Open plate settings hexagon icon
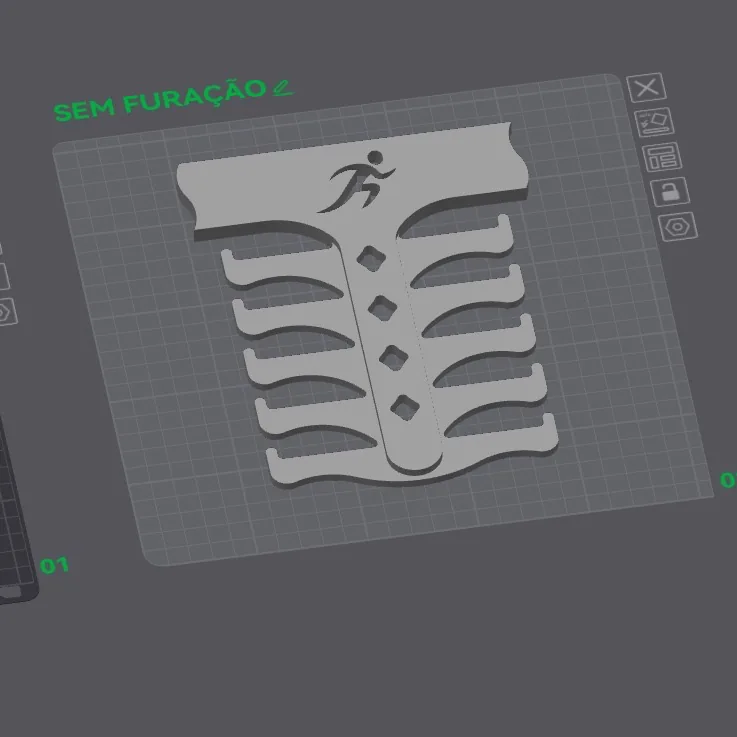 click(x=678, y=227)
